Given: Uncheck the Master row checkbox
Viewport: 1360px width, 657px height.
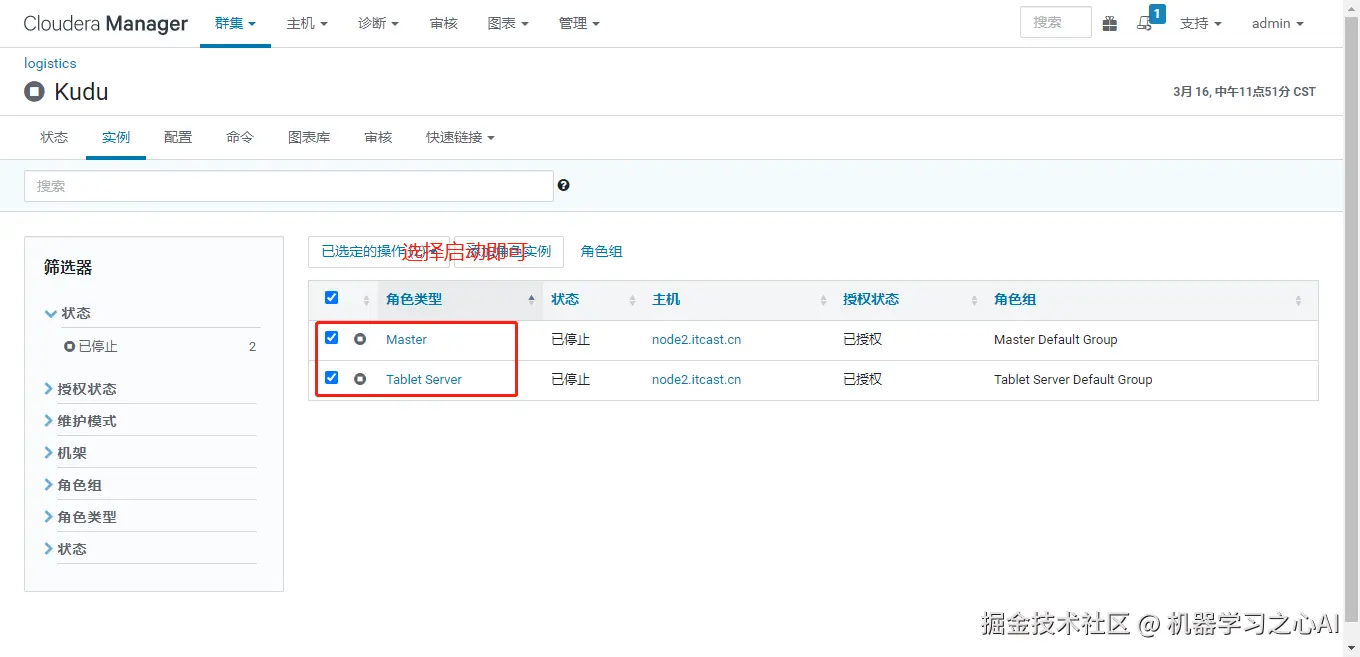Looking at the screenshot, I should pos(332,338).
